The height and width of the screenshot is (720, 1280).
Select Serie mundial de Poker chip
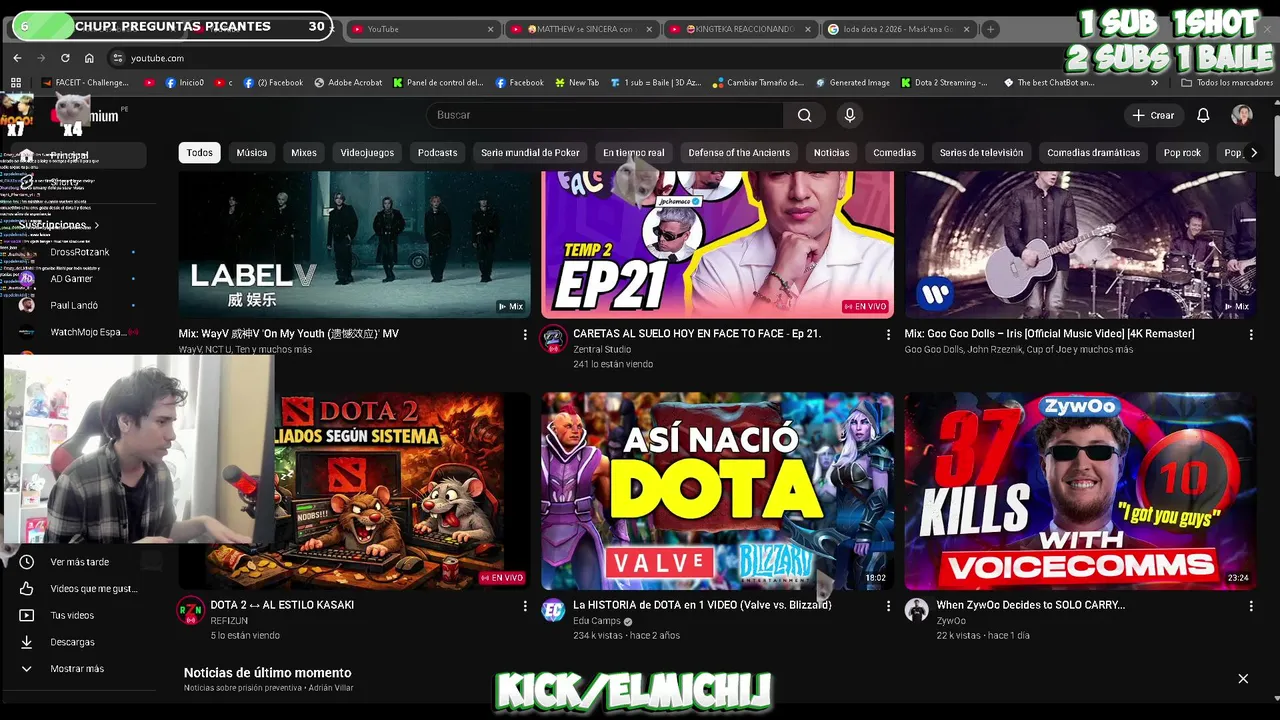pos(530,153)
